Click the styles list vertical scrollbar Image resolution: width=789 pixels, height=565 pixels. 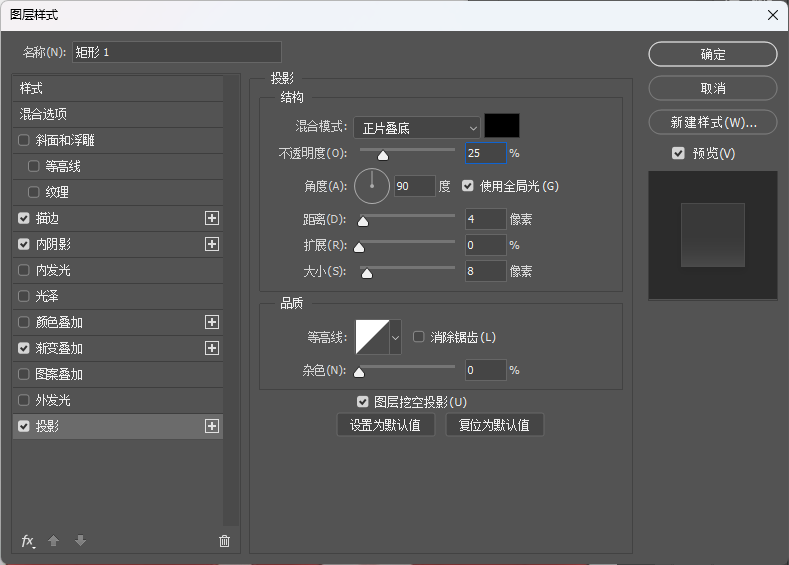[230, 301]
